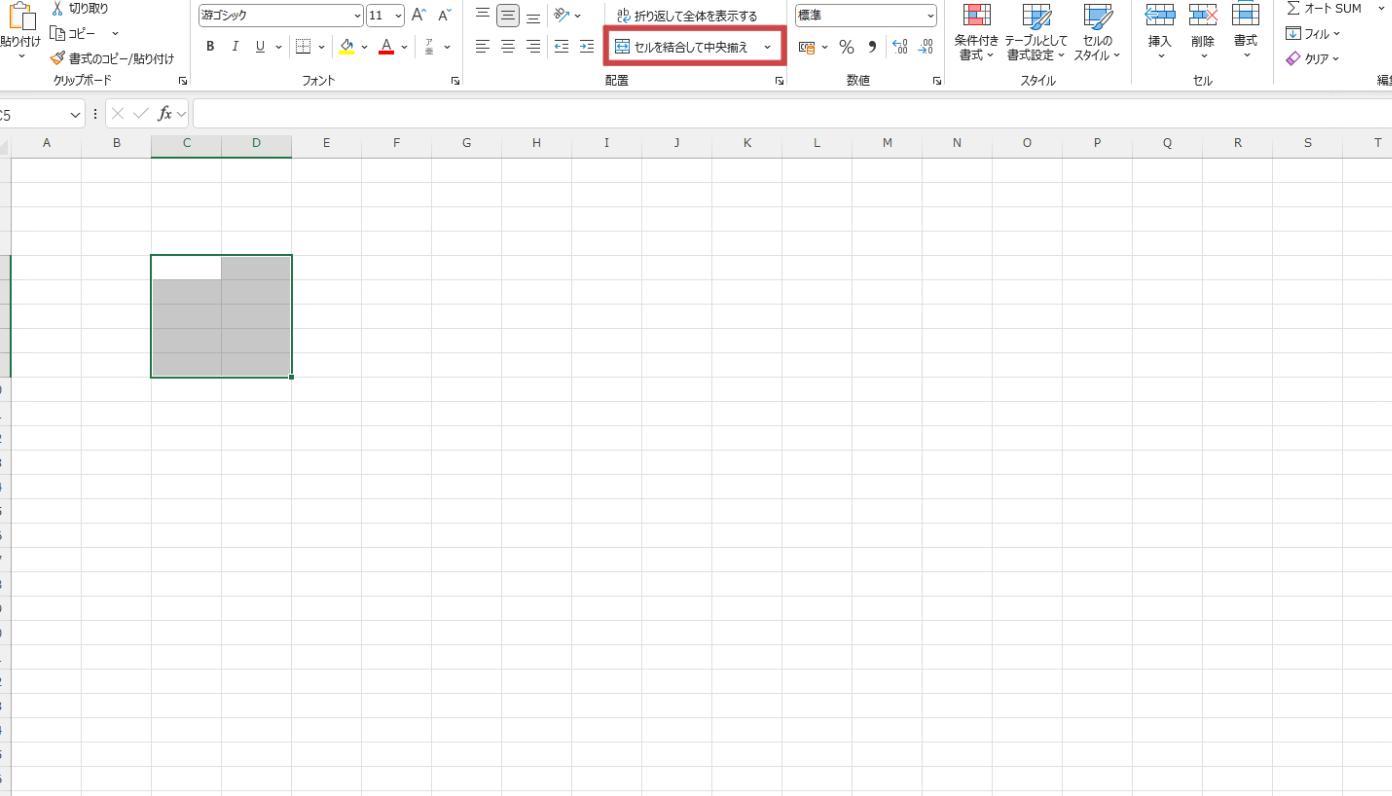1392x796 pixels.
Task: Click the text orientation icon
Action: click(562, 15)
